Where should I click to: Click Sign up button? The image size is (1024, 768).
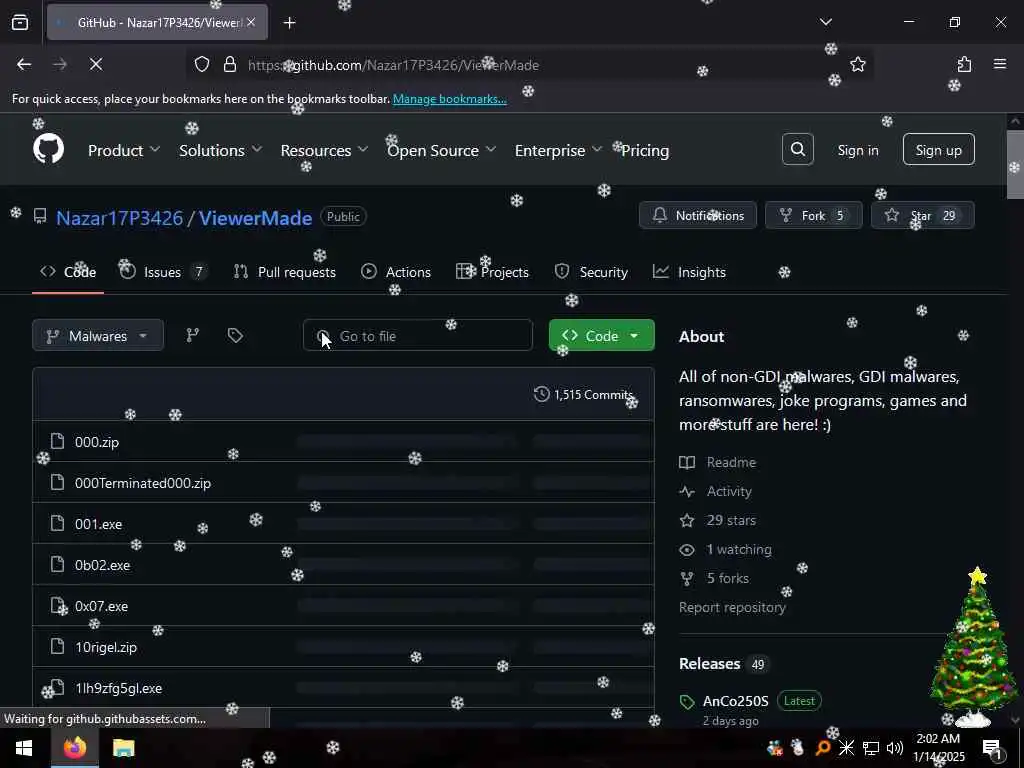pyautogui.click(x=938, y=150)
